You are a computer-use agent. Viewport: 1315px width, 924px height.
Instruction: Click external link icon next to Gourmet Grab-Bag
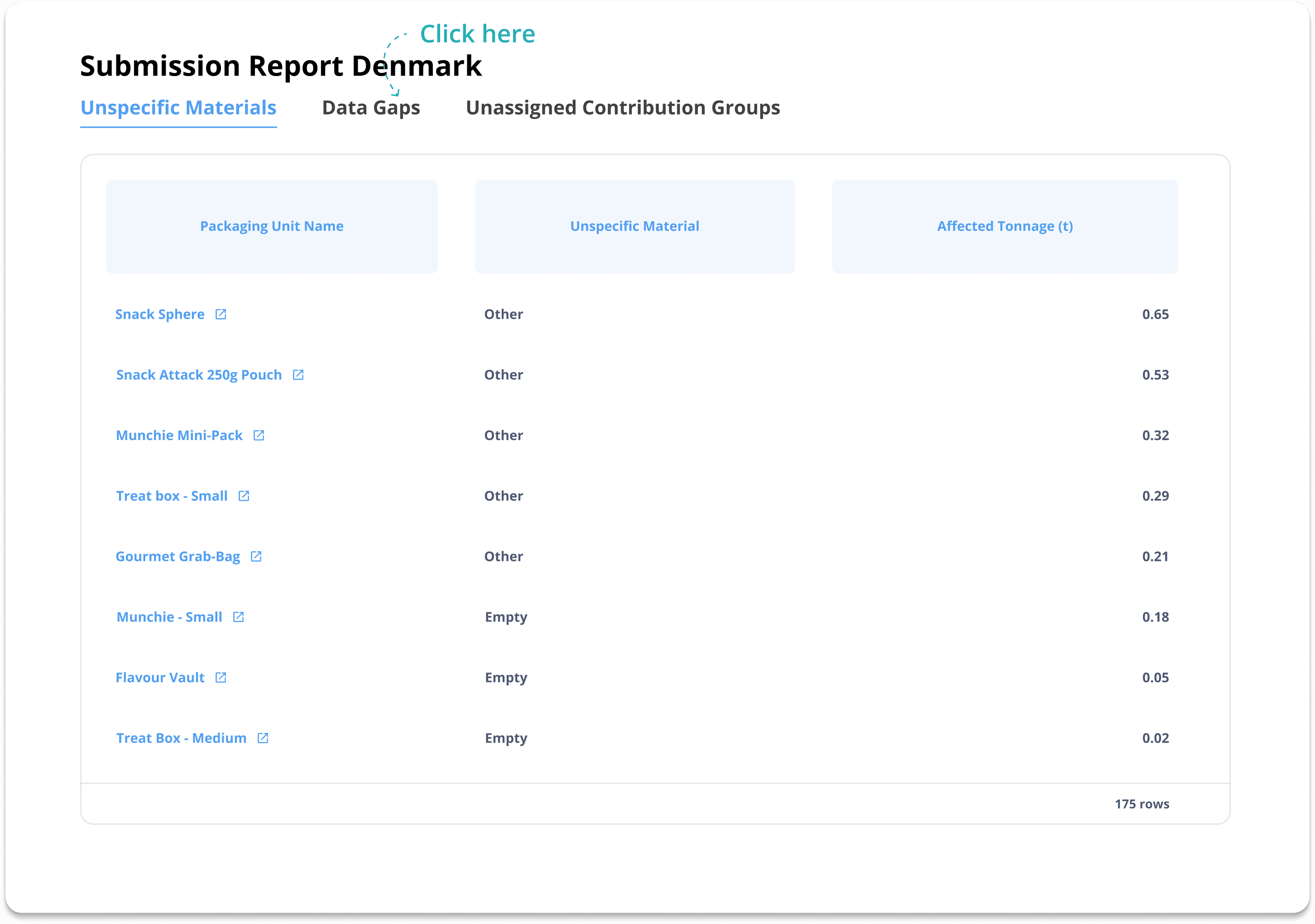tap(256, 556)
